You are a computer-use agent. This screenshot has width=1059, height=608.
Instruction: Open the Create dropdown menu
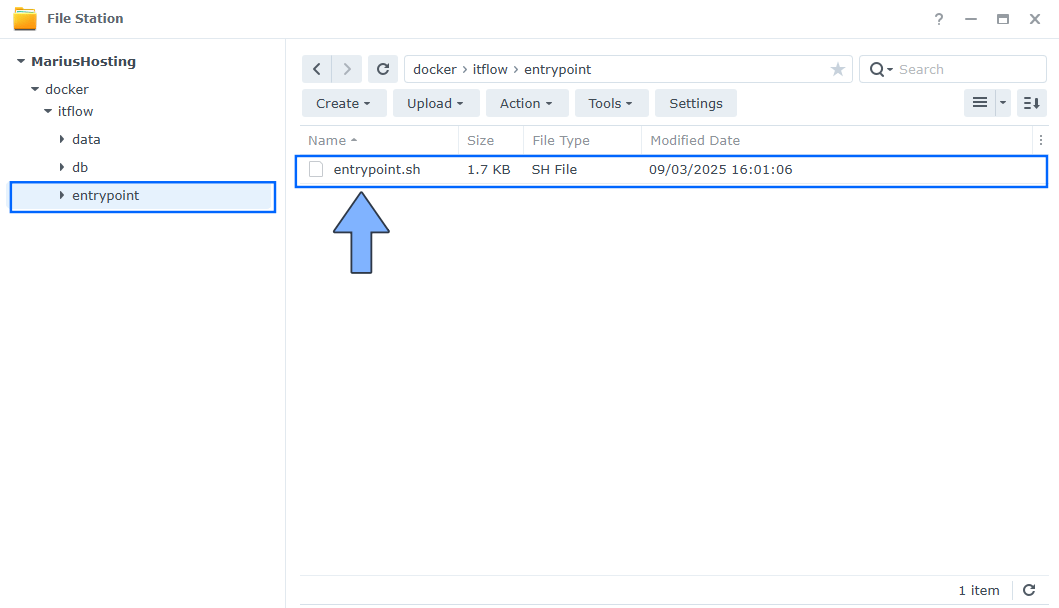pyautogui.click(x=344, y=103)
